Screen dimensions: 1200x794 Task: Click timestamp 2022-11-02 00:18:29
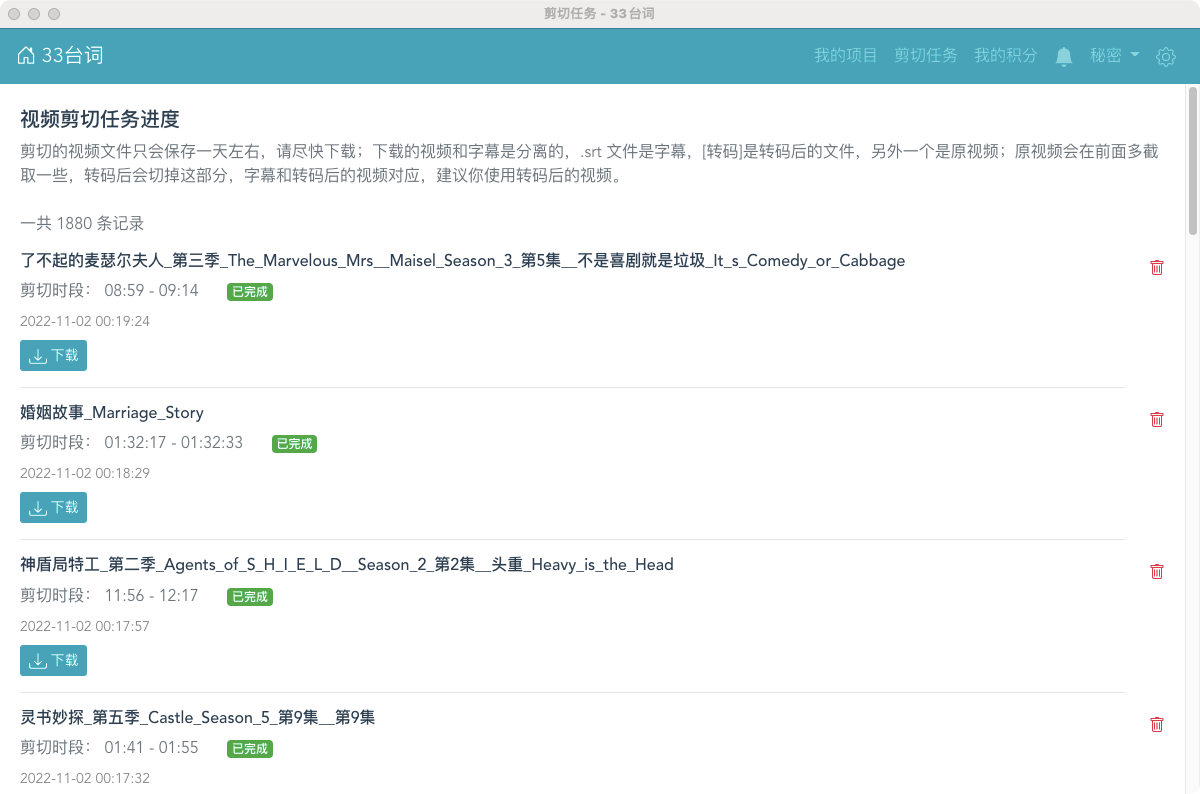click(x=85, y=474)
